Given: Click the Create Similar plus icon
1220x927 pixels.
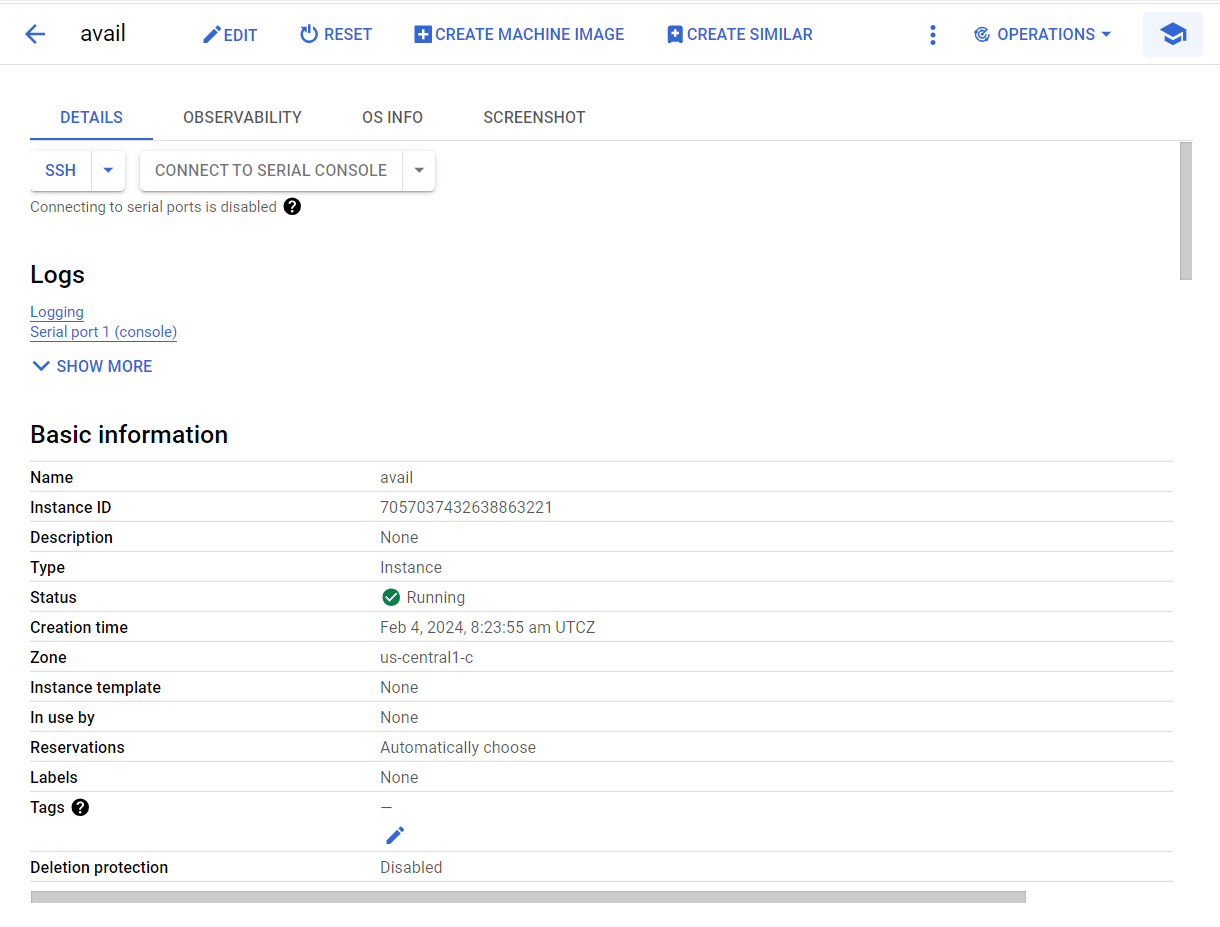Looking at the screenshot, I should [x=675, y=35].
